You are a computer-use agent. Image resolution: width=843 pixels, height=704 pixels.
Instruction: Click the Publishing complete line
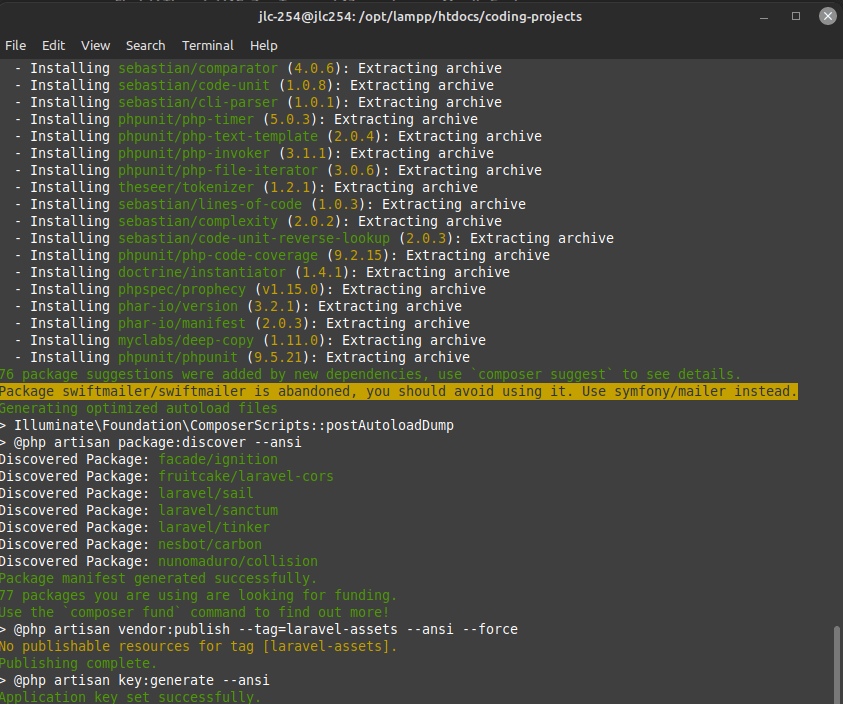click(78, 663)
